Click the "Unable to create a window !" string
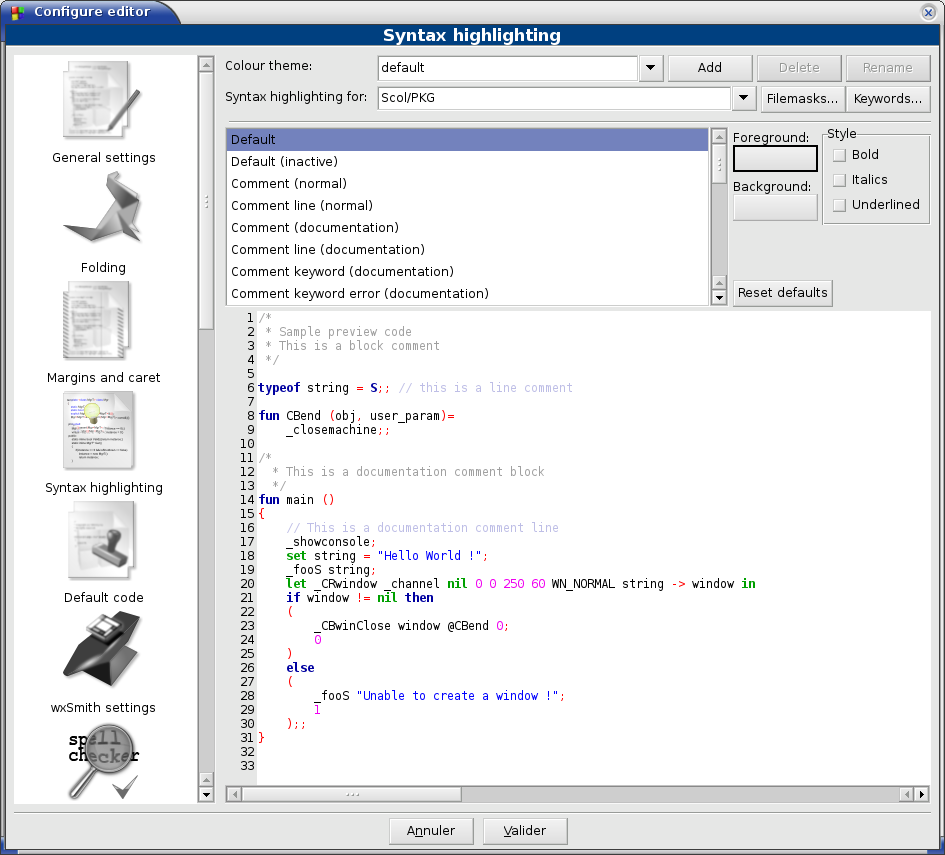Screen dimensions: 945x855 [x=457, y=696]
